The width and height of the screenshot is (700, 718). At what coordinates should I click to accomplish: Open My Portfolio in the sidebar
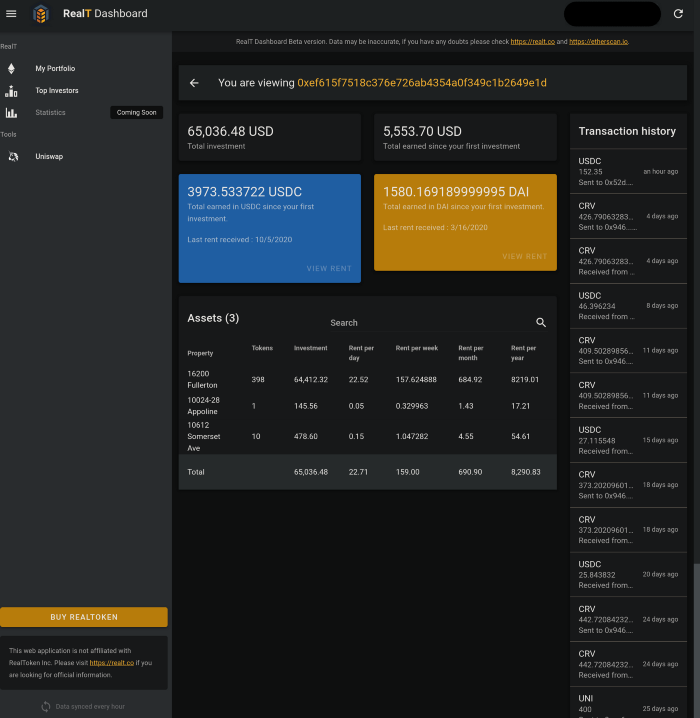[55, 69]
